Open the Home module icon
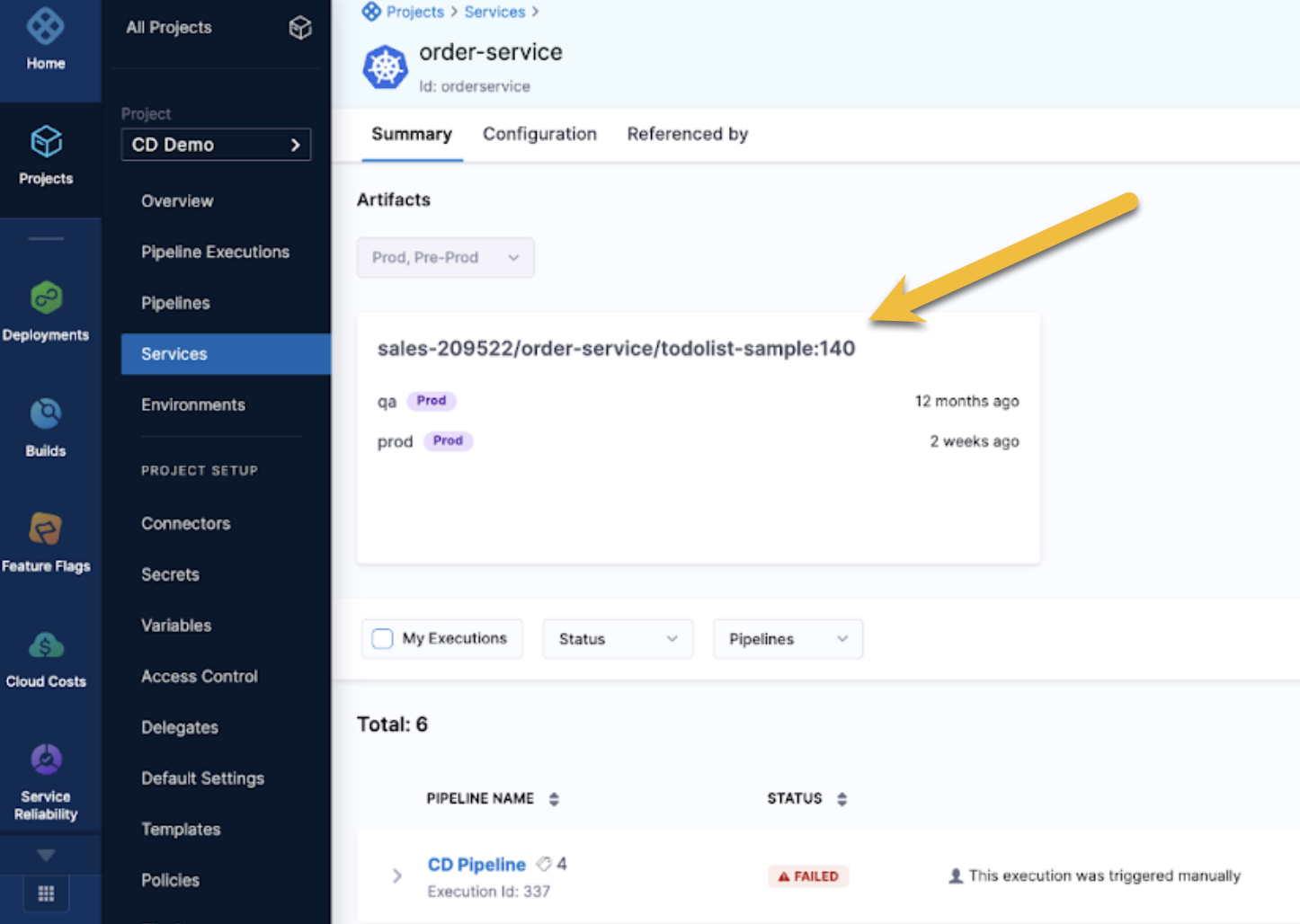This screenshot has height=924, width=1300. 45,27
